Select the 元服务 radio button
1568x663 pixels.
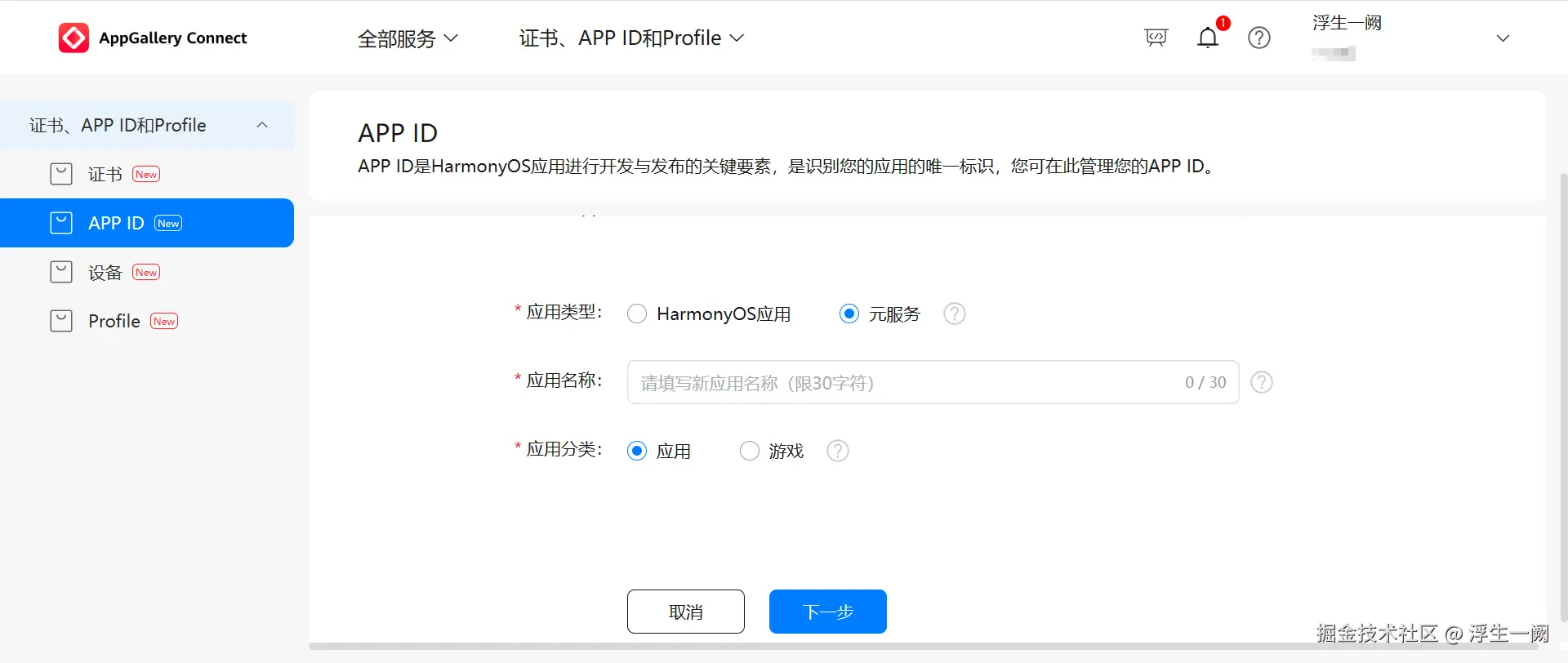click(849, 314)
